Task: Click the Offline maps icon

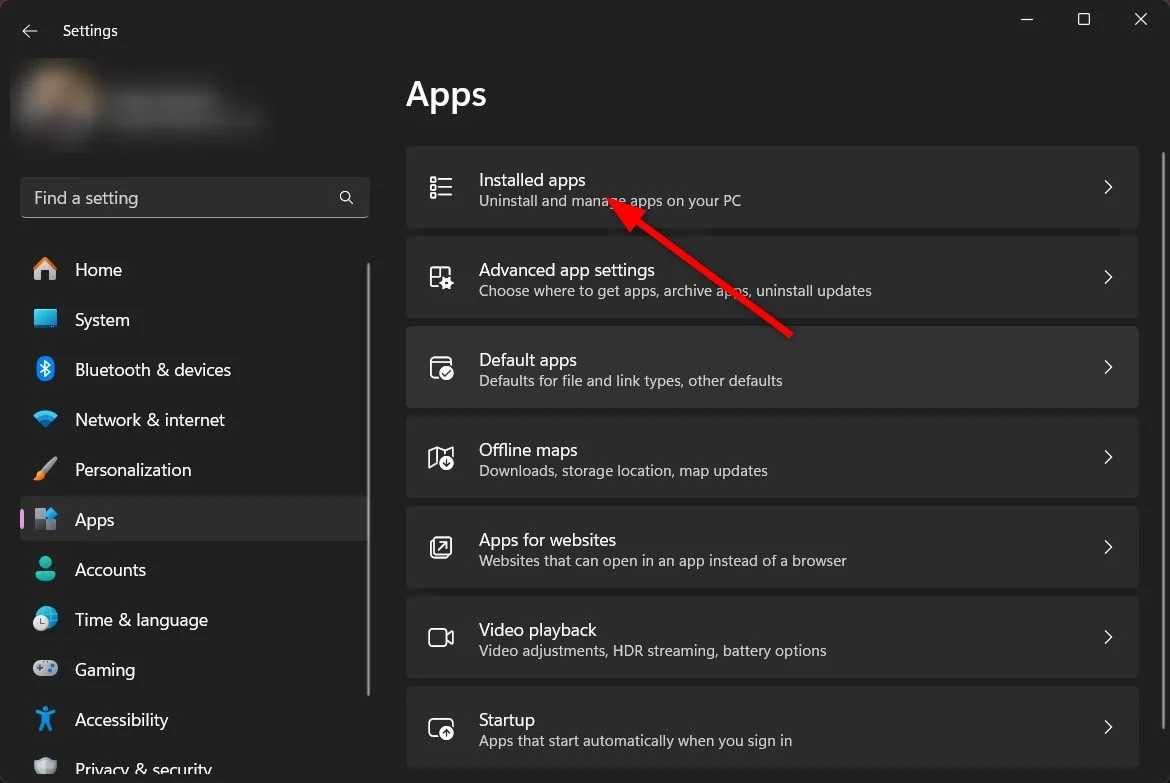Action: (441, 458)
